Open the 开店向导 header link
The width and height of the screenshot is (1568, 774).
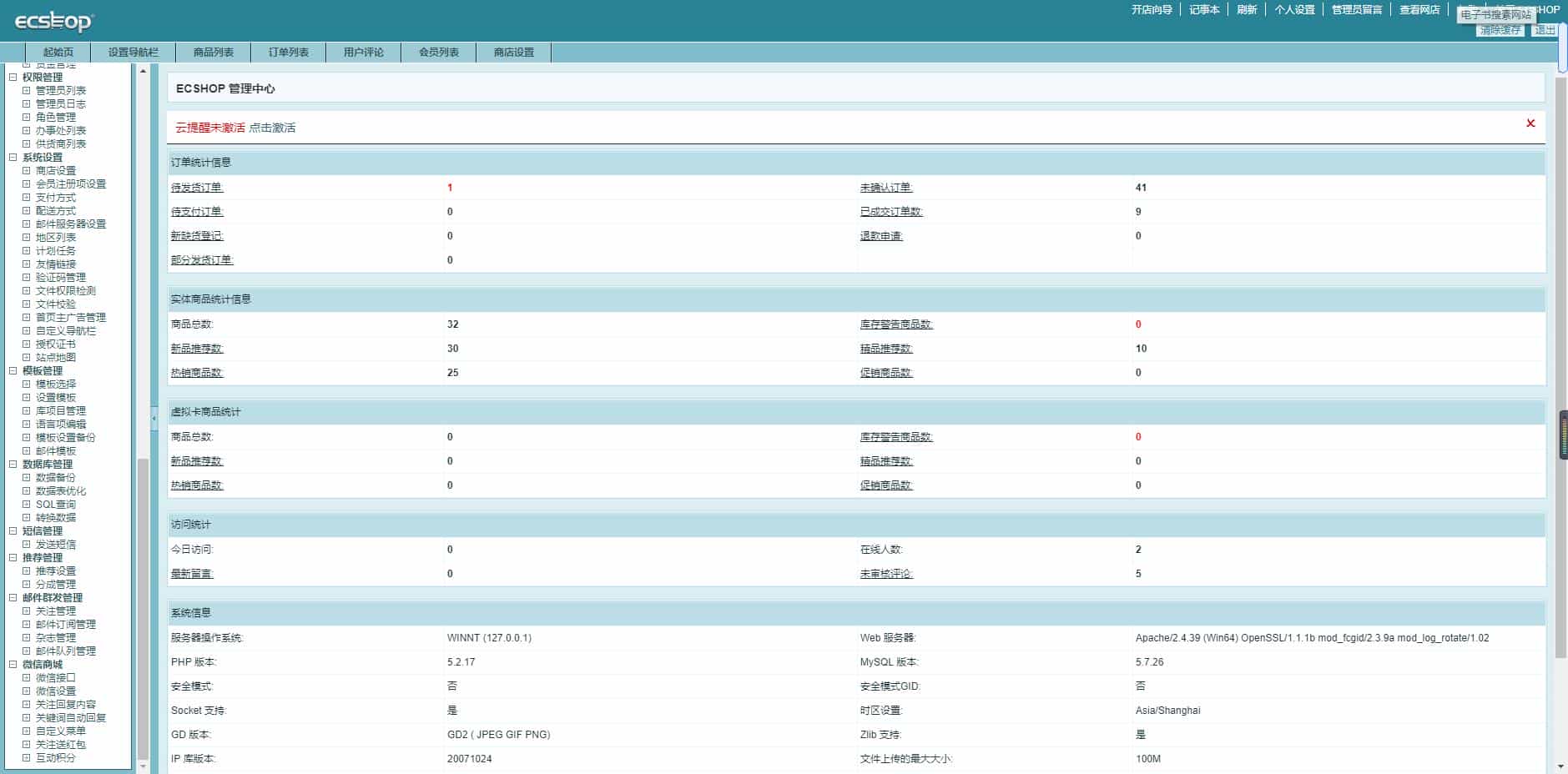click(1152, 10)
